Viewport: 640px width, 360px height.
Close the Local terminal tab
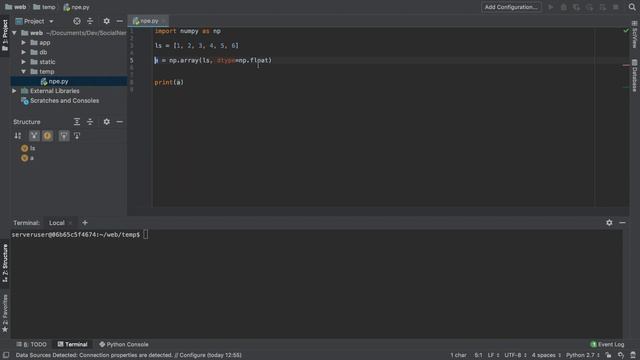click(71, 223)
